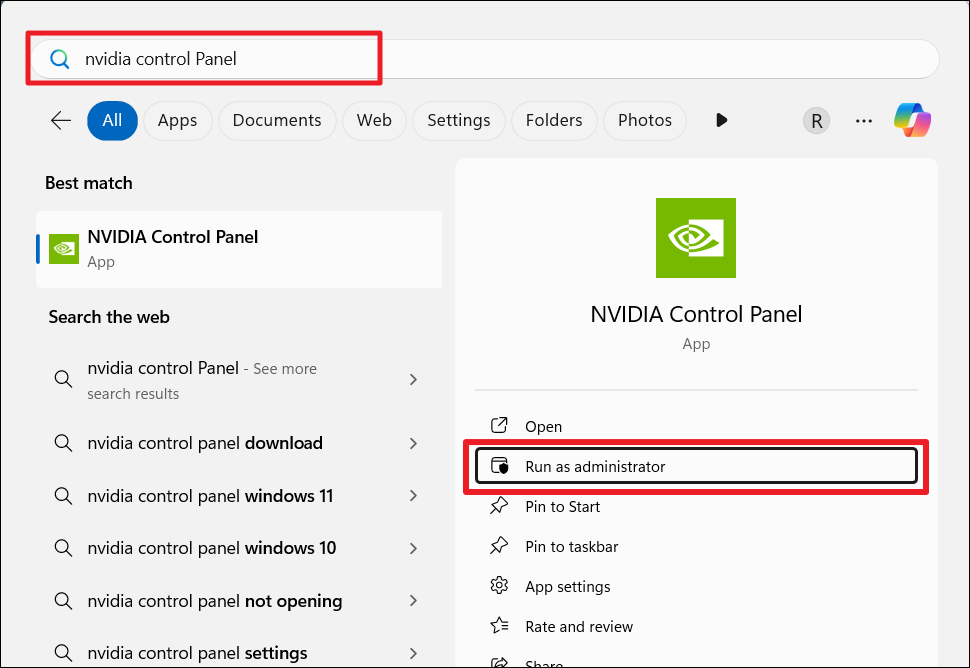Expand the 'nvidia control panel windows 11' chevron
Image resolution: width=970 pixels, height=668 pixels.
tap(413, 496)
